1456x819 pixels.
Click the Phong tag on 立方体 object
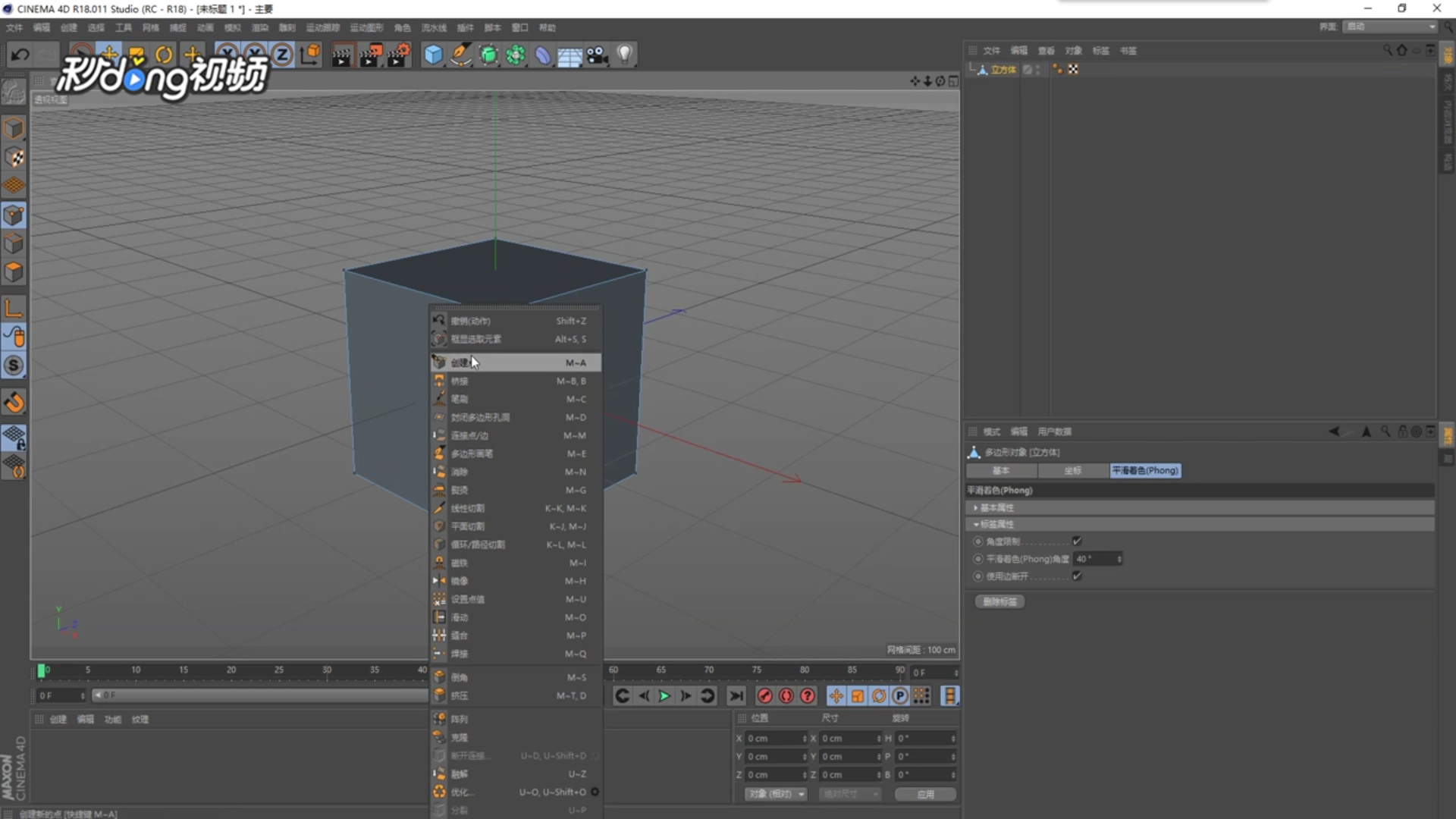tap(1058, 69)
